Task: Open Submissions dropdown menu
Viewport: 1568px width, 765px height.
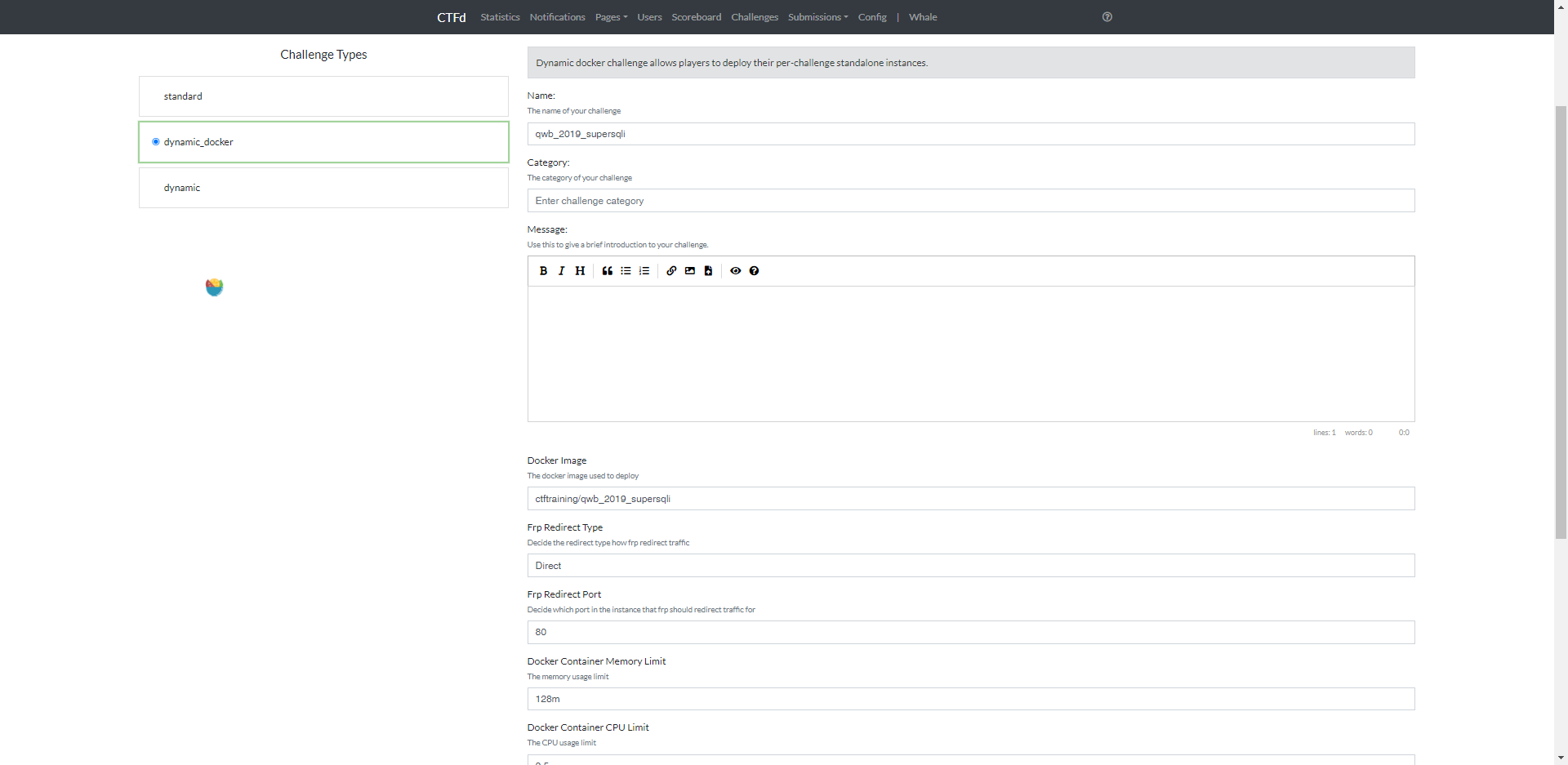Action: pos(817,17)
